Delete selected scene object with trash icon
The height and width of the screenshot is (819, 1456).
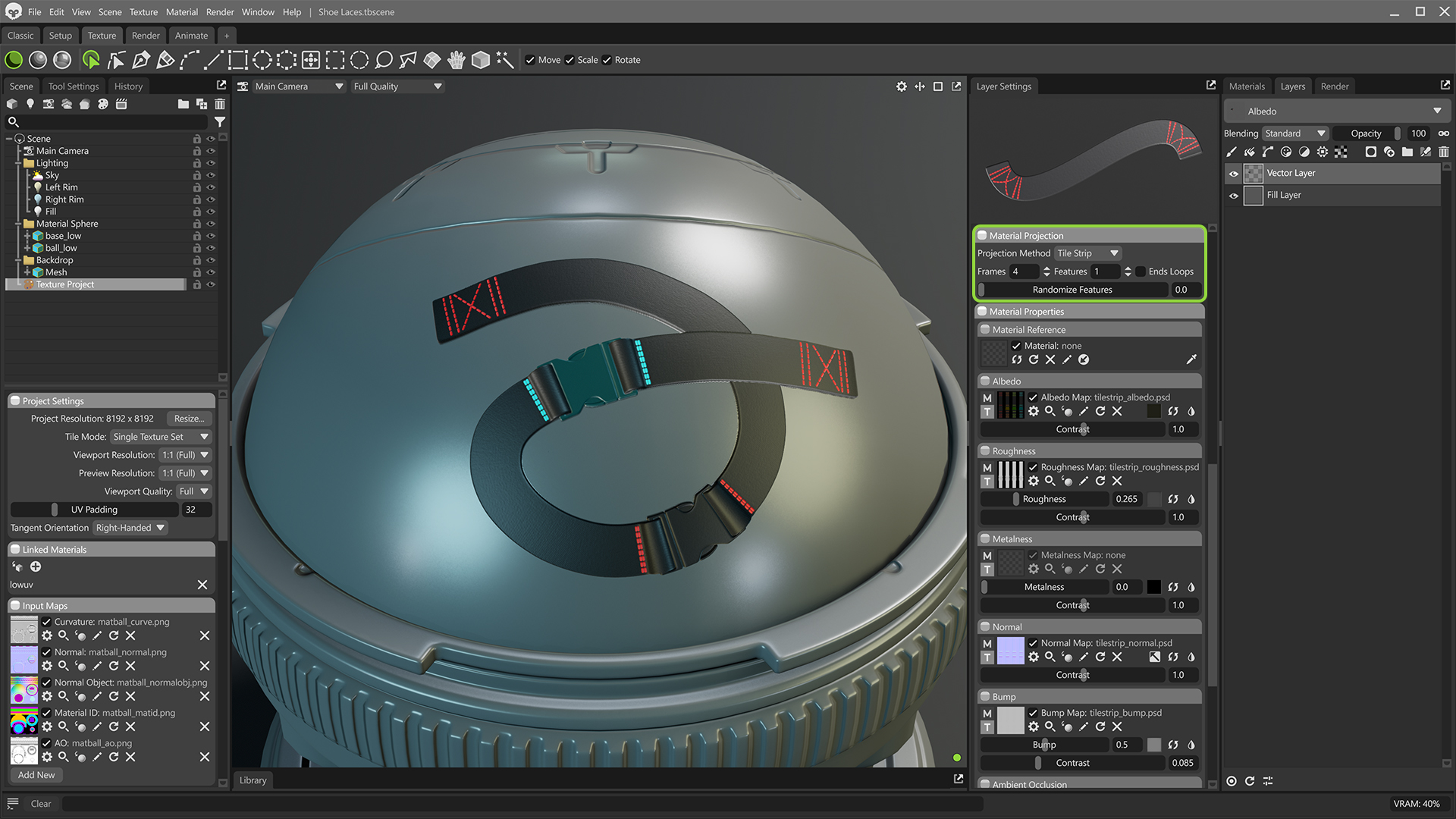220,104
